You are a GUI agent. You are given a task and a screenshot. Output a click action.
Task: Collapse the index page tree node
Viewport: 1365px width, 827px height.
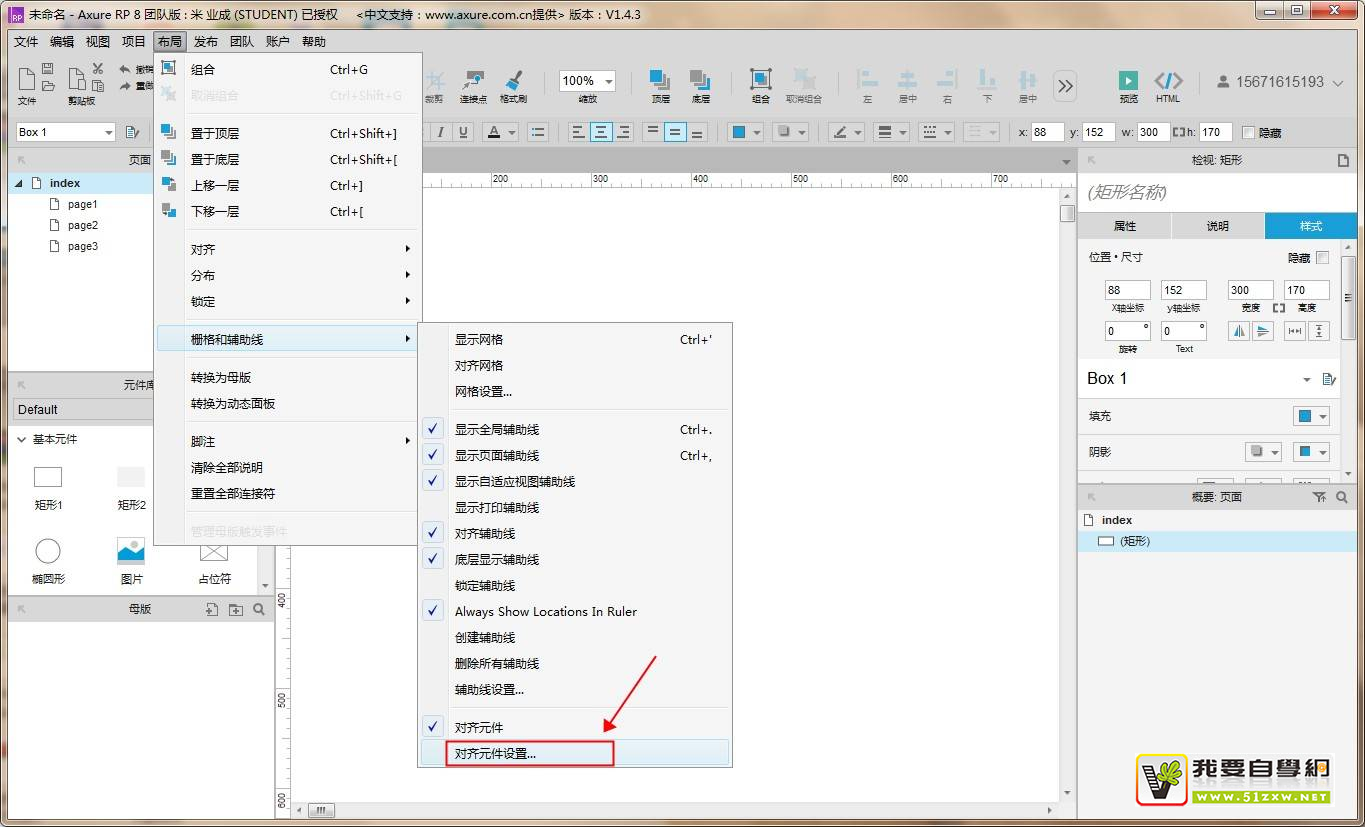coord(19,183)
